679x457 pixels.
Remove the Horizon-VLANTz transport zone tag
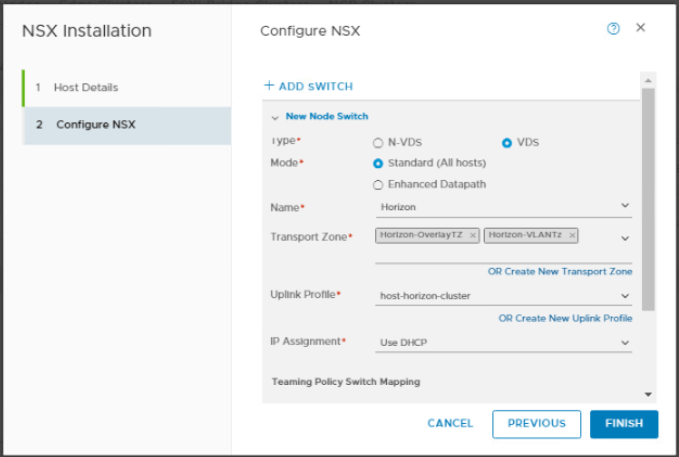572,235
